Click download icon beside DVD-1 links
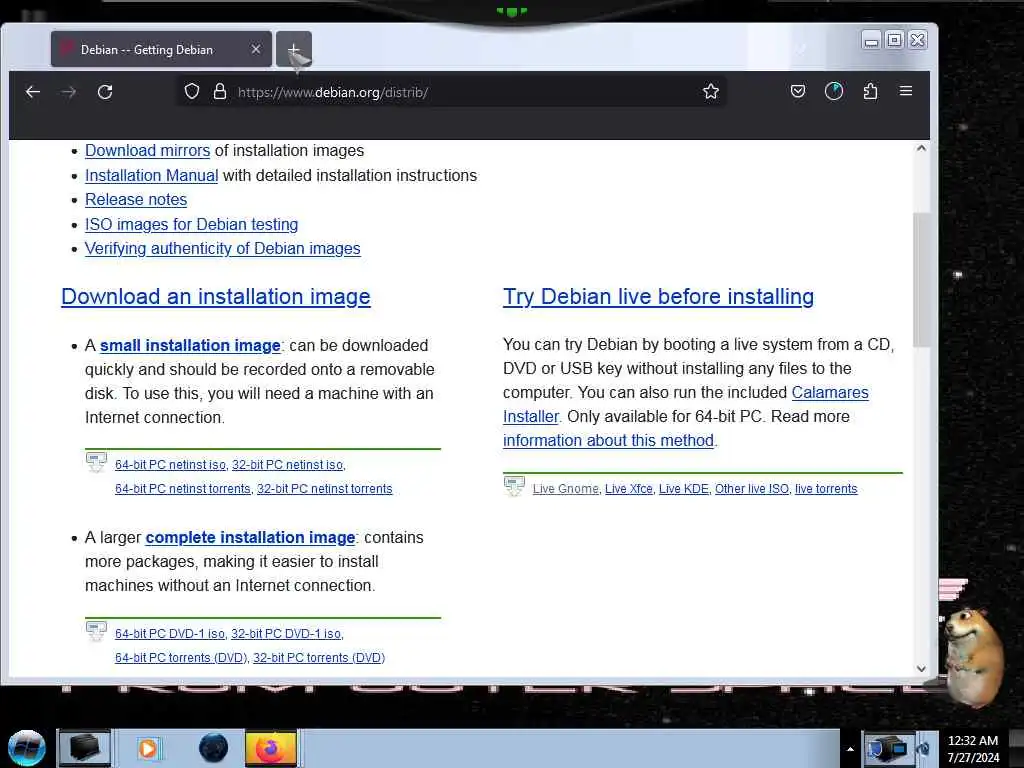Viewport: 1024px width, 768px height. (x=96, y=631)
